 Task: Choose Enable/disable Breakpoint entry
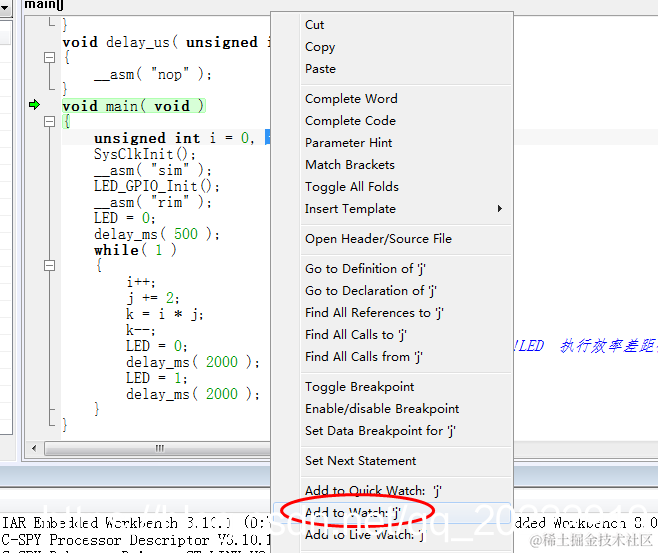(x=382, y=409)
